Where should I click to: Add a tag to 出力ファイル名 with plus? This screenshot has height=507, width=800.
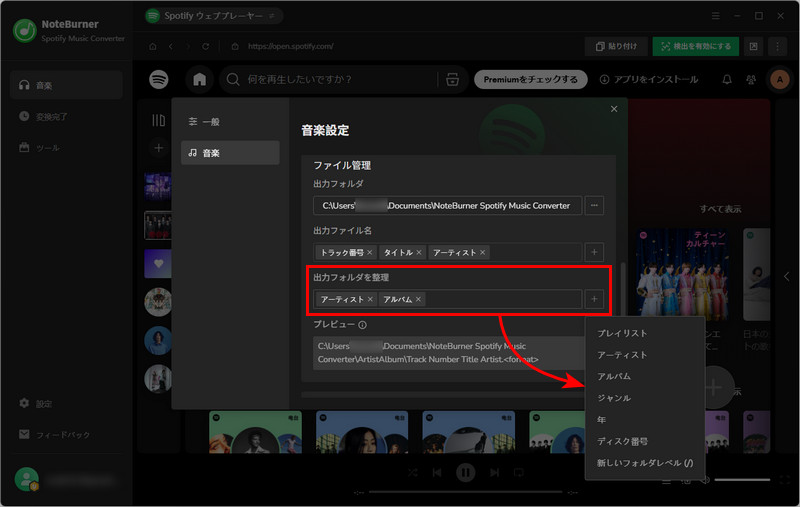coord(594,252)
